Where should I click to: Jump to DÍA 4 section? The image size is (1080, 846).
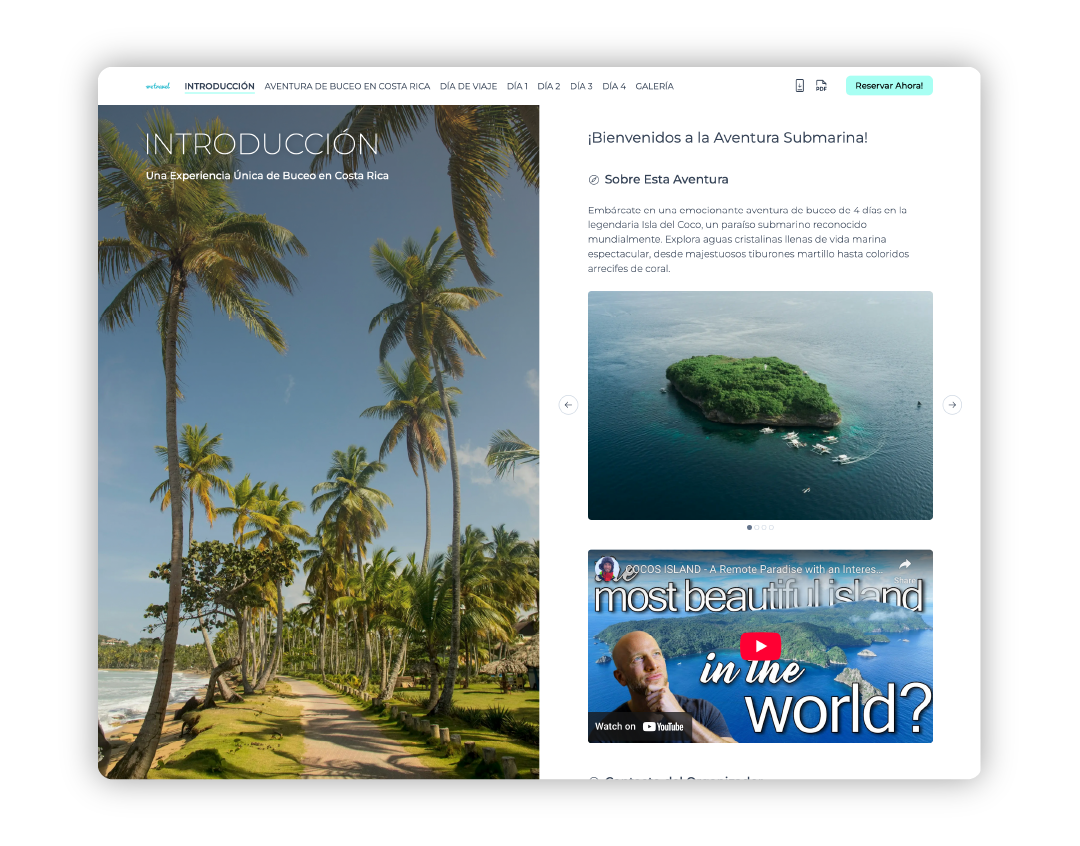tap(614, 86)
